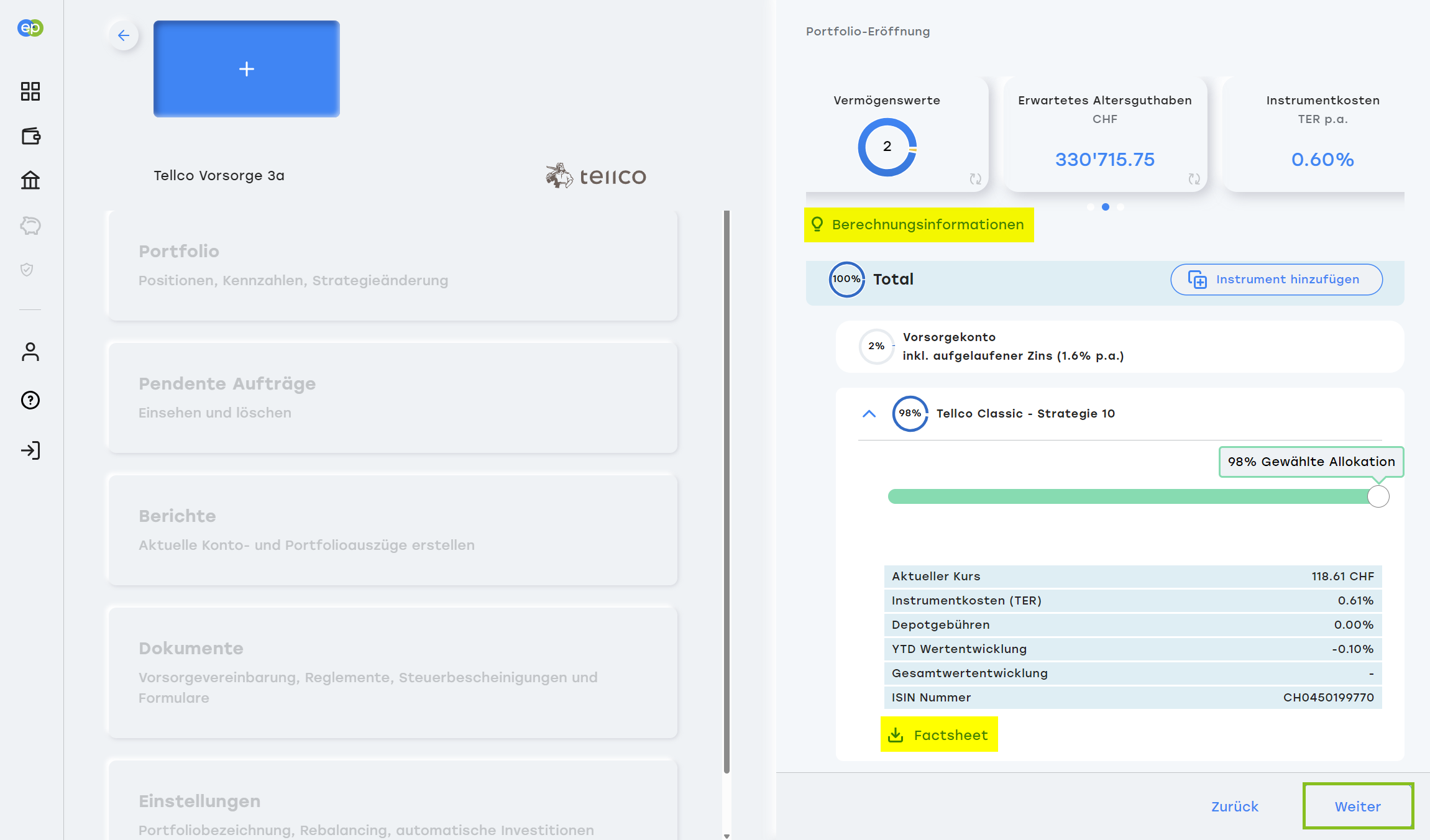Click the Portfolio-Eröffnung heading
The height and width of the screenshot is (840, 1430).
(x=868, y=32)
